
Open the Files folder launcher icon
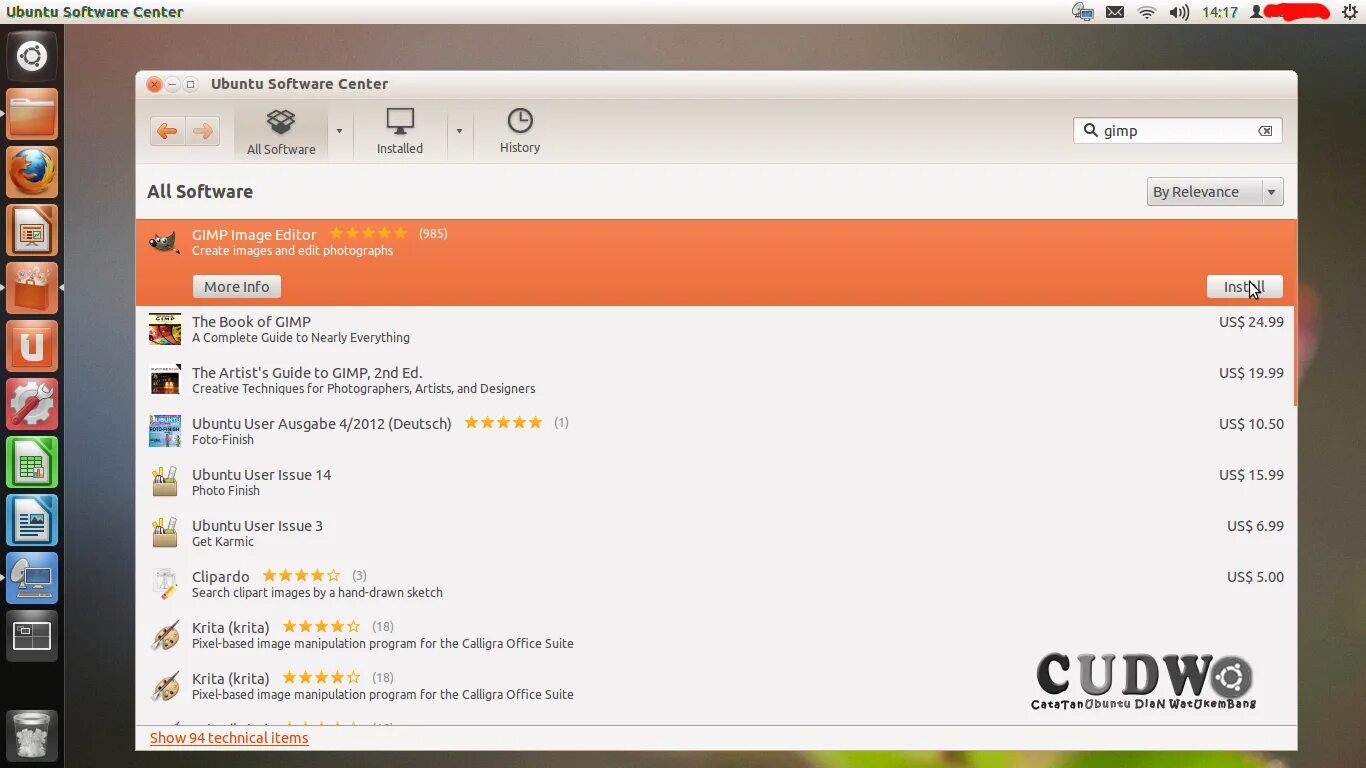coord(32,114)
